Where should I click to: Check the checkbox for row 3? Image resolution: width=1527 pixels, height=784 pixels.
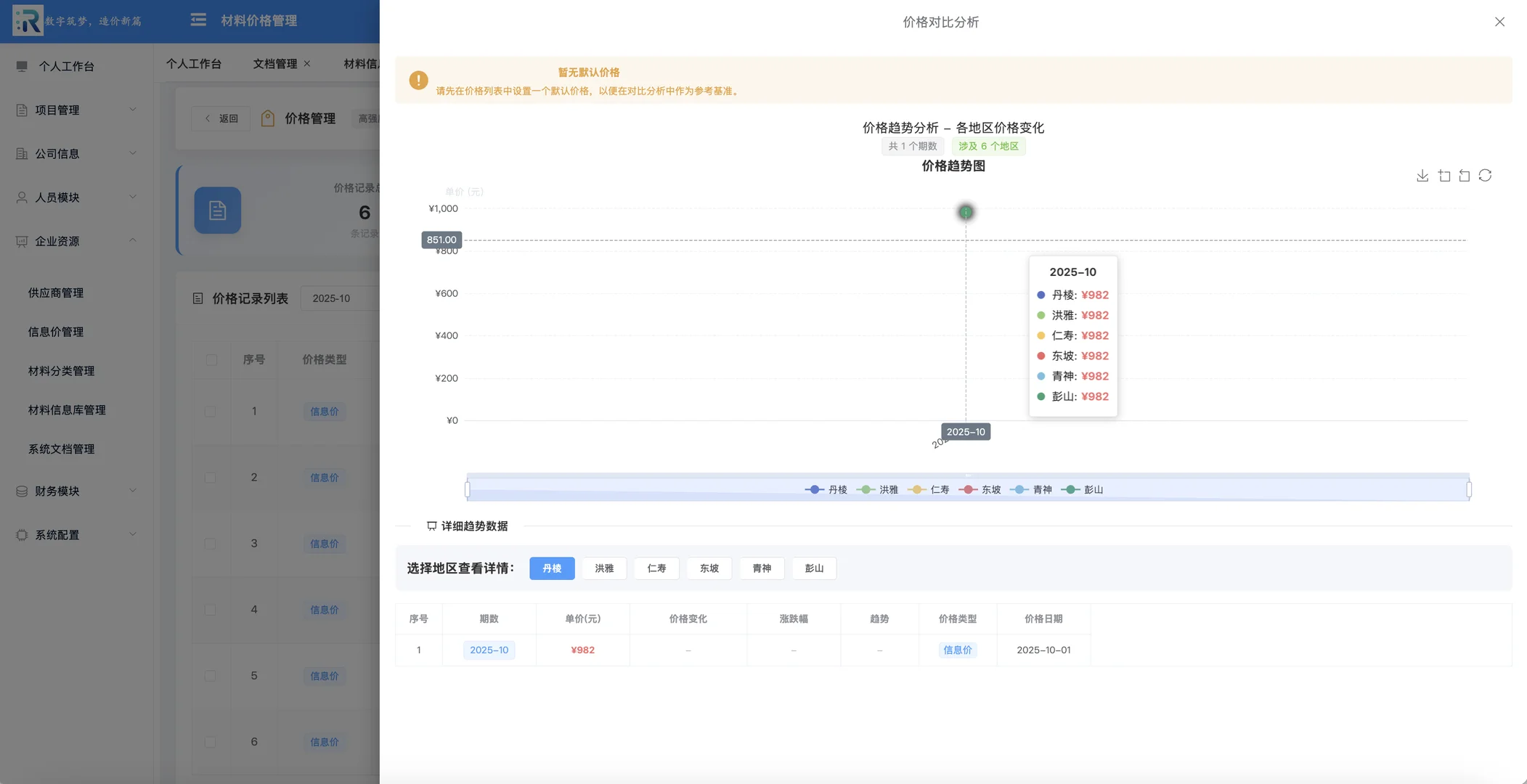[x=210, y=543]
